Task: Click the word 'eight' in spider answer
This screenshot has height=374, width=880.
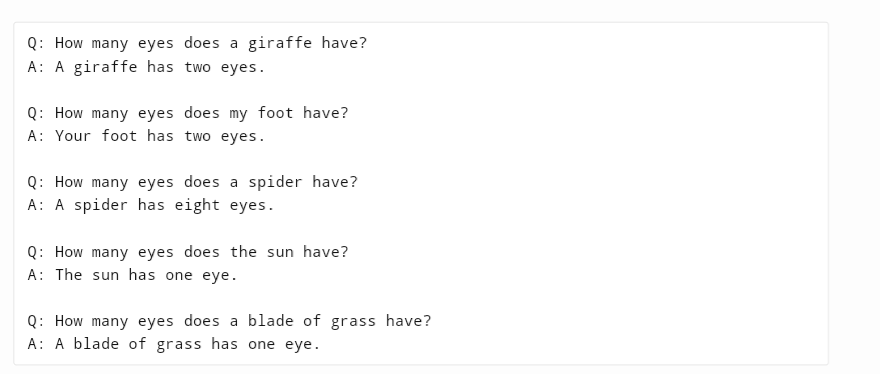Action: pyautogui.click(x=197, y=206)
